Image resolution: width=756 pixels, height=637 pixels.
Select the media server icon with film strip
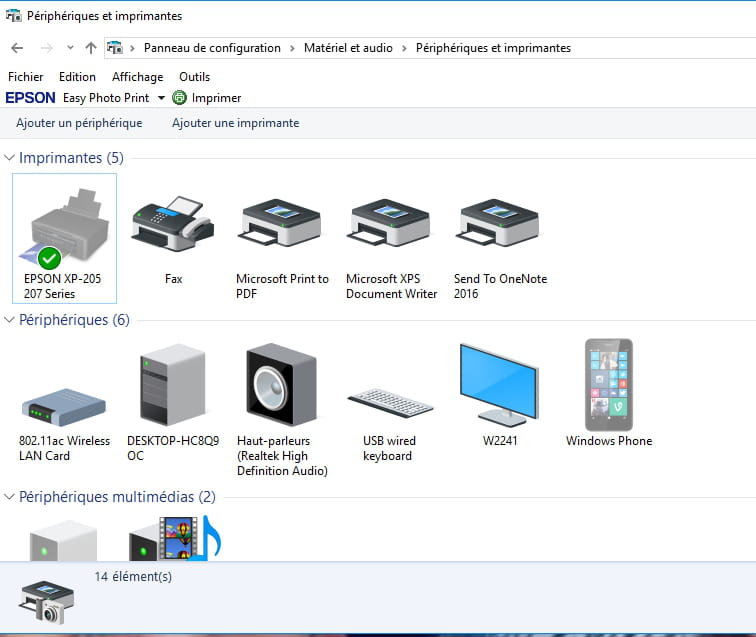click(x=175, y=538)
